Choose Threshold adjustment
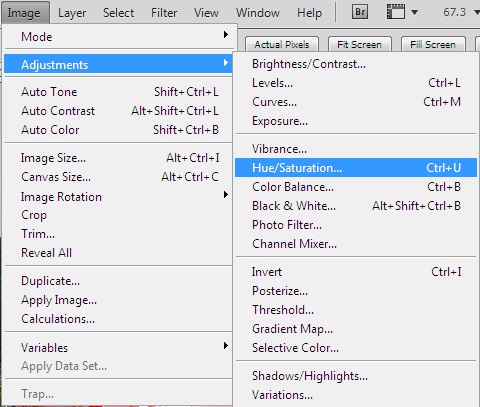The image size is (480, 407). pyautogui.click(x=356, y=310)
